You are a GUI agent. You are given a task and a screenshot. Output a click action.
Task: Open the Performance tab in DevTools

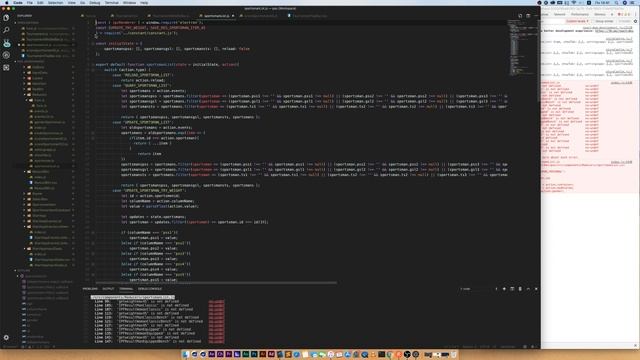(580, 14)
